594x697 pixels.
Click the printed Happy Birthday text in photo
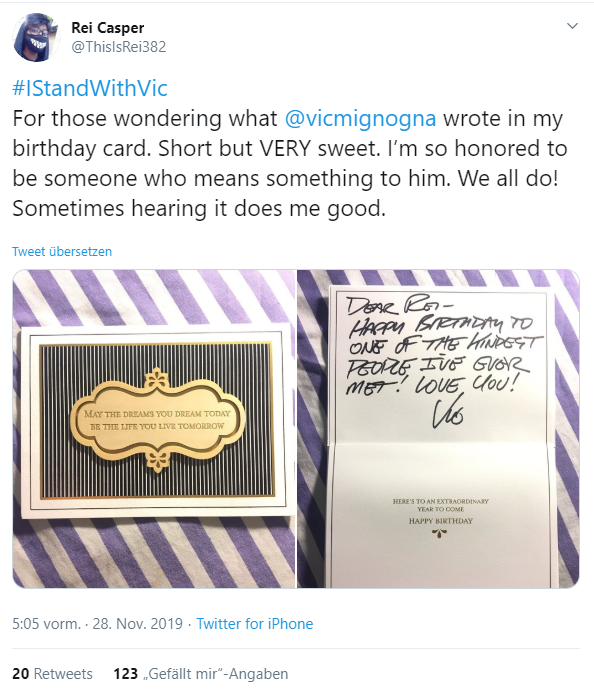point(441,521)
